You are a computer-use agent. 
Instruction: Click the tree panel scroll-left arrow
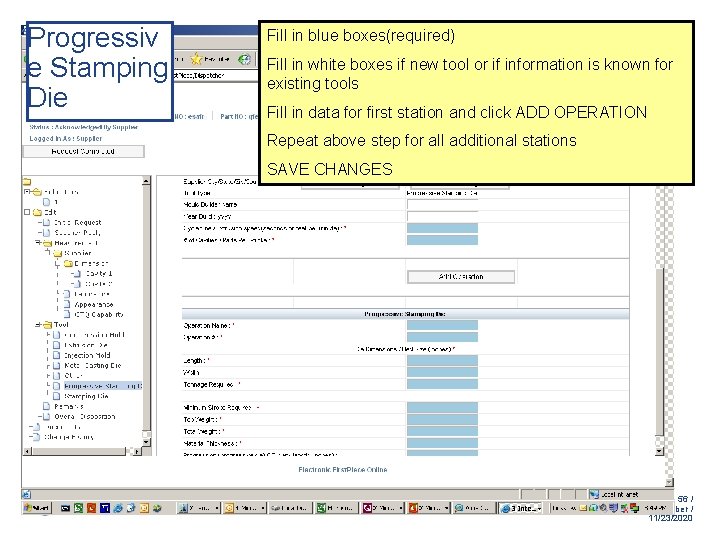[27, 451]
